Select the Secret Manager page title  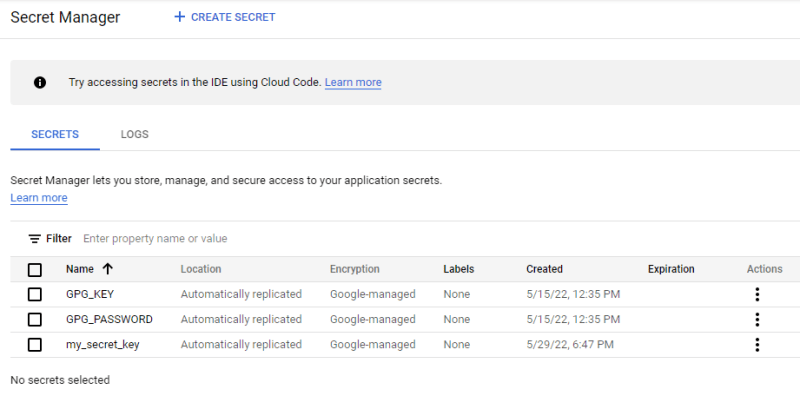click(65, 17)
